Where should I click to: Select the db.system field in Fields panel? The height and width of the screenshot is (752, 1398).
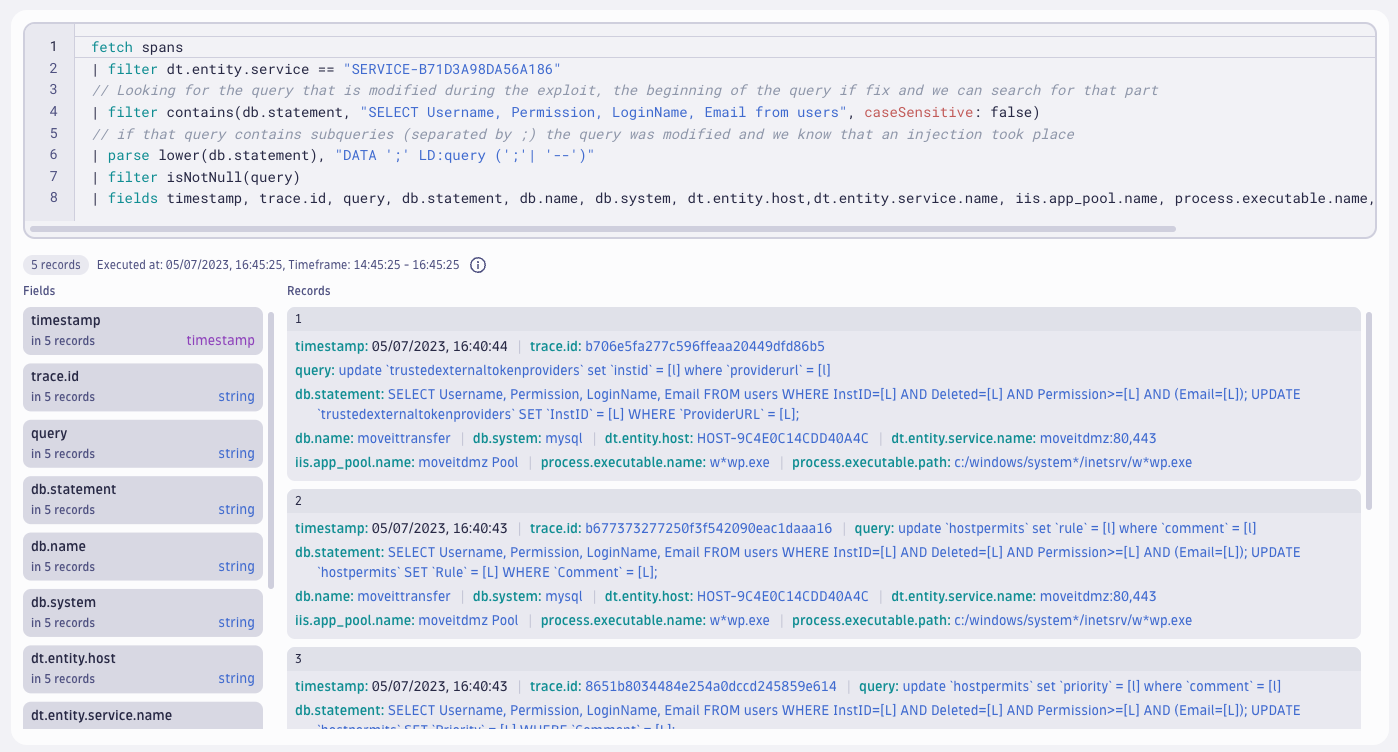(142, 612)
